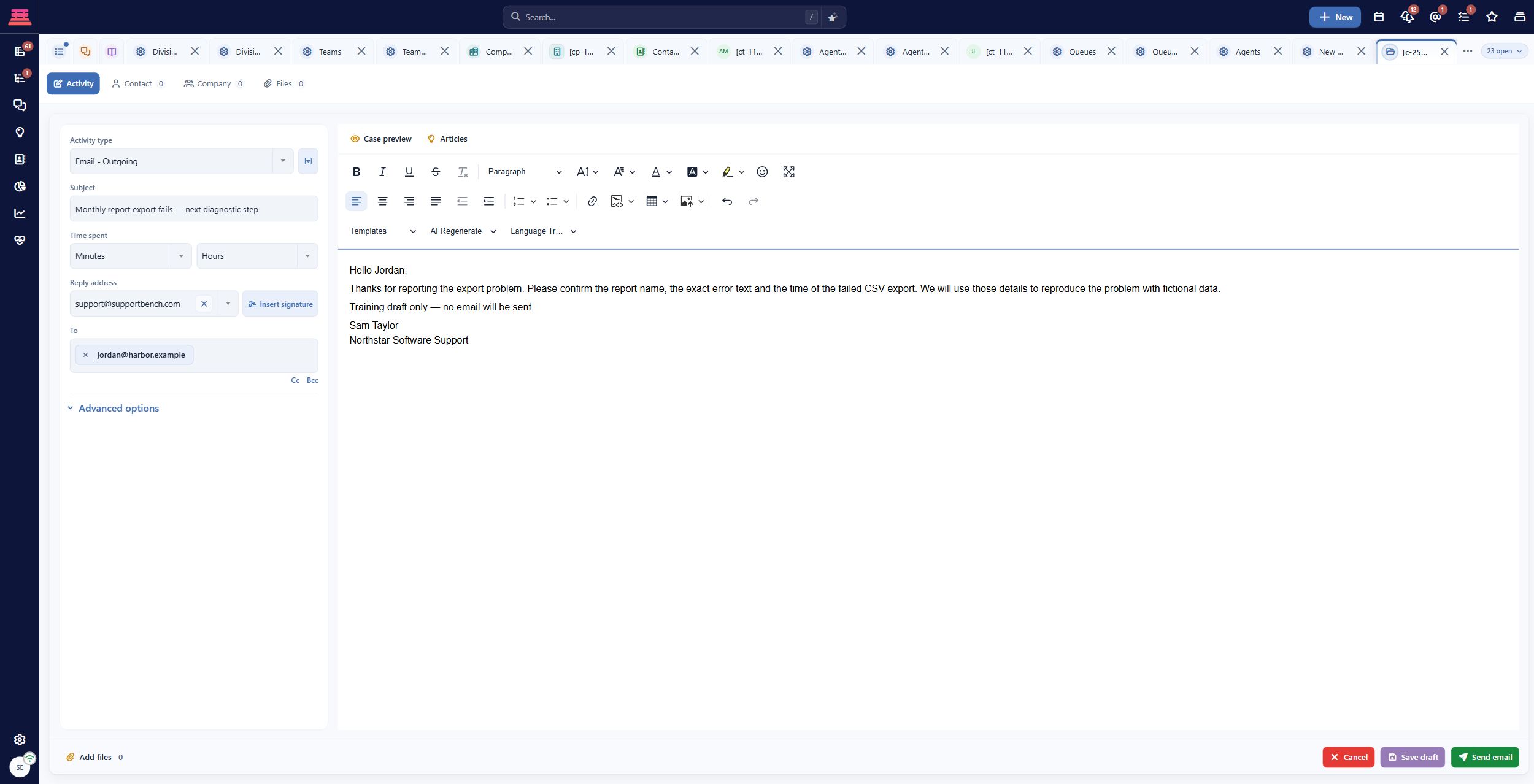This screenshot has height=784, width=1534.
Task: Click Send email button
Action: coord(1485,757)
